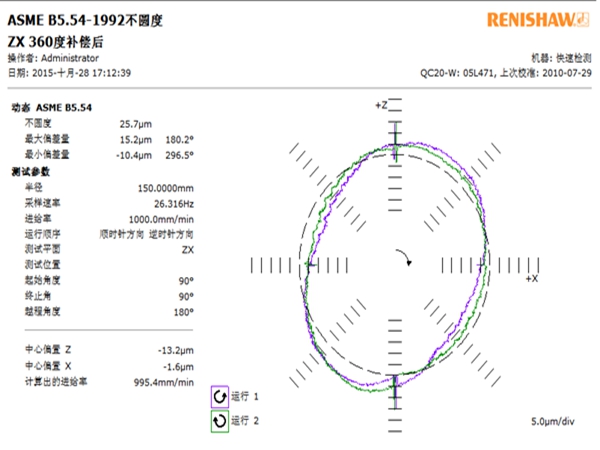Click the 半径 value 150.0000mm

tap(166, 187)
